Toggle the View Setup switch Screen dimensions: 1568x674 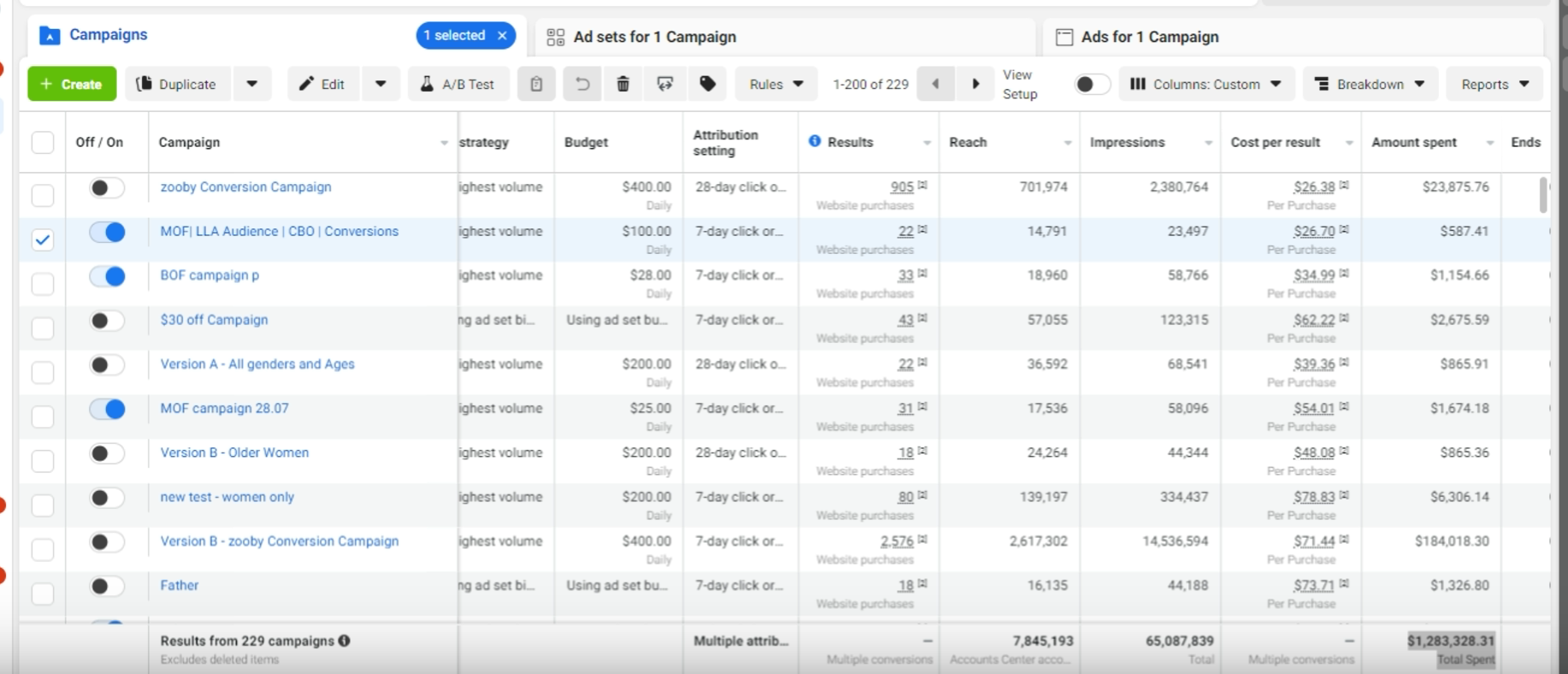1092,84
